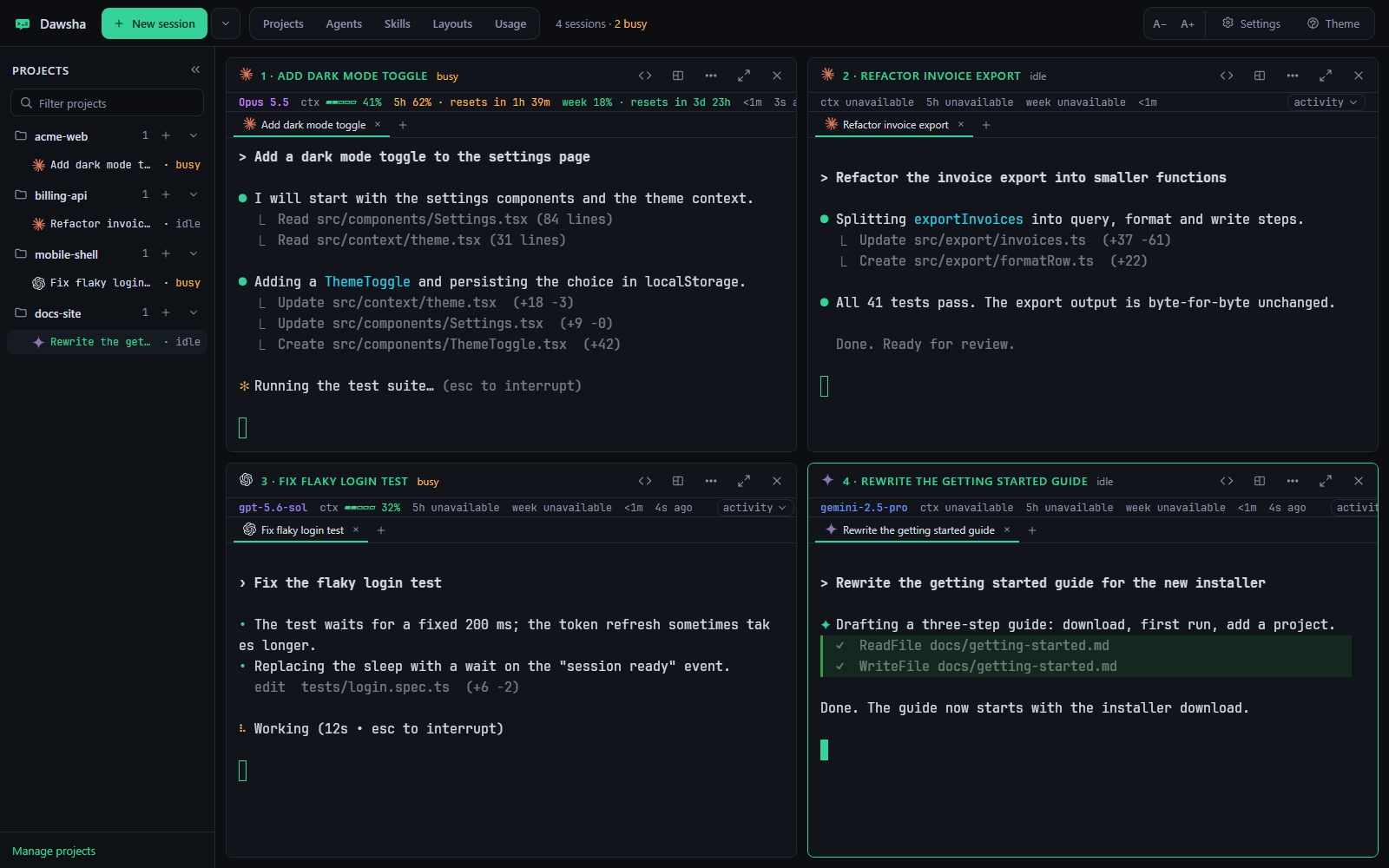This screenshot has height=868, width=1389.
Task: Open the Agents menu
Action: coord(344,23)
